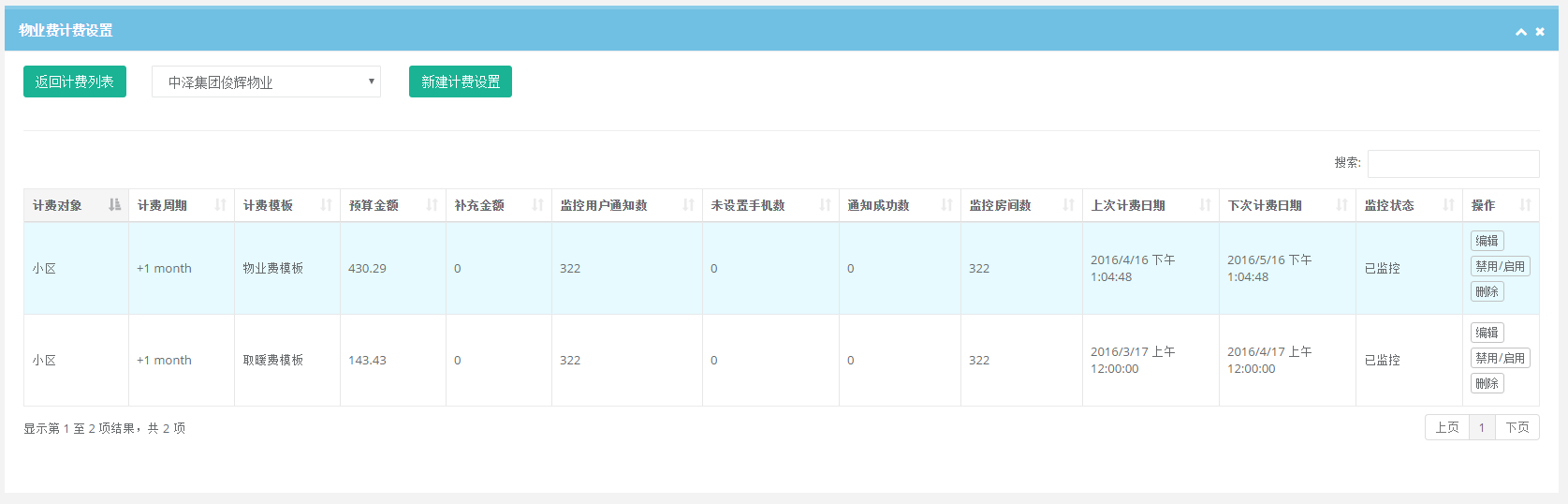Viewport: 1568px width, 504px height.
Task: Sort by 监控状态 column arrows
Action: (x=1449, y=205)
